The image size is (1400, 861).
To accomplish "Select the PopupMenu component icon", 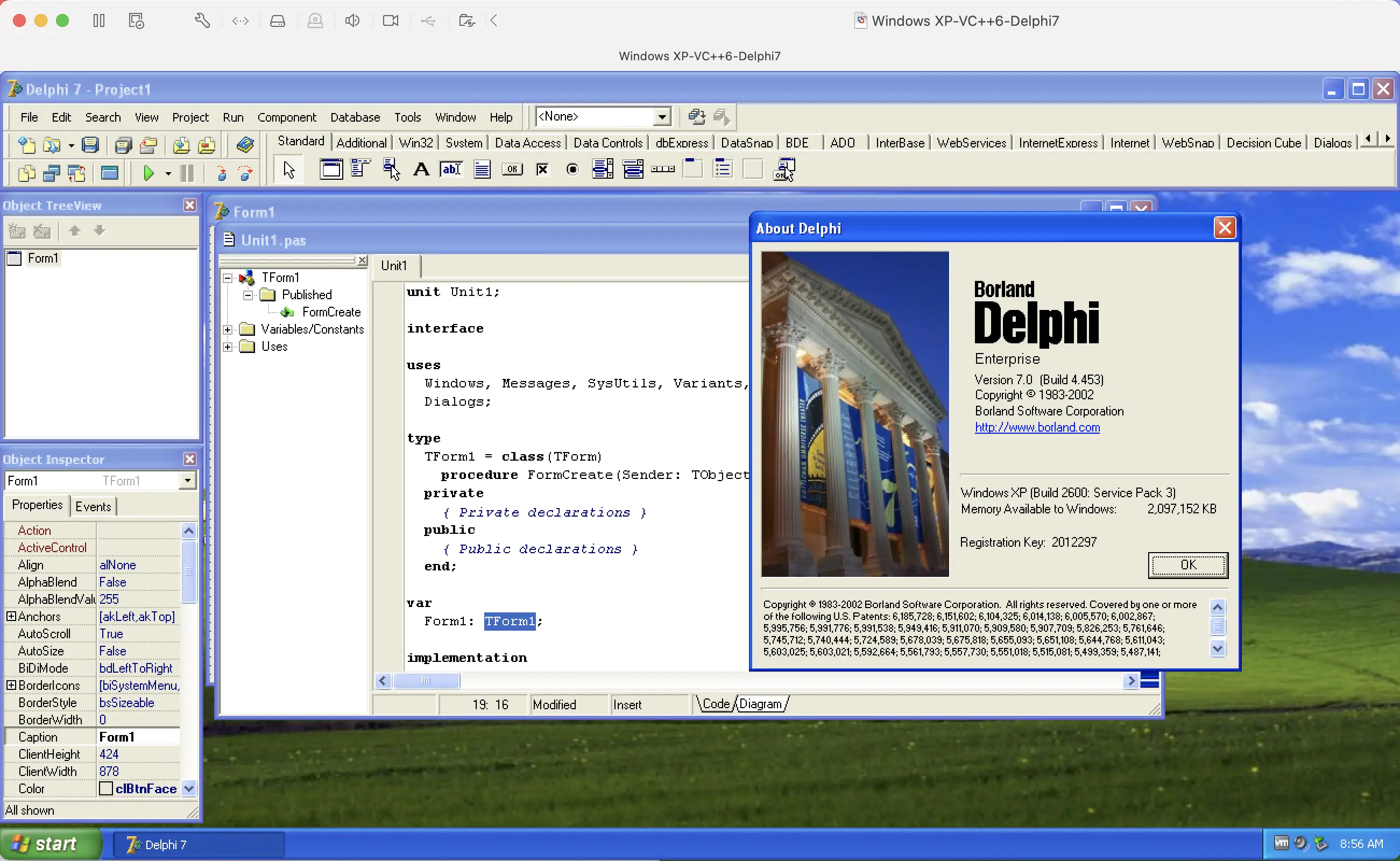I will pyautogui.click(x=392, y=169).
